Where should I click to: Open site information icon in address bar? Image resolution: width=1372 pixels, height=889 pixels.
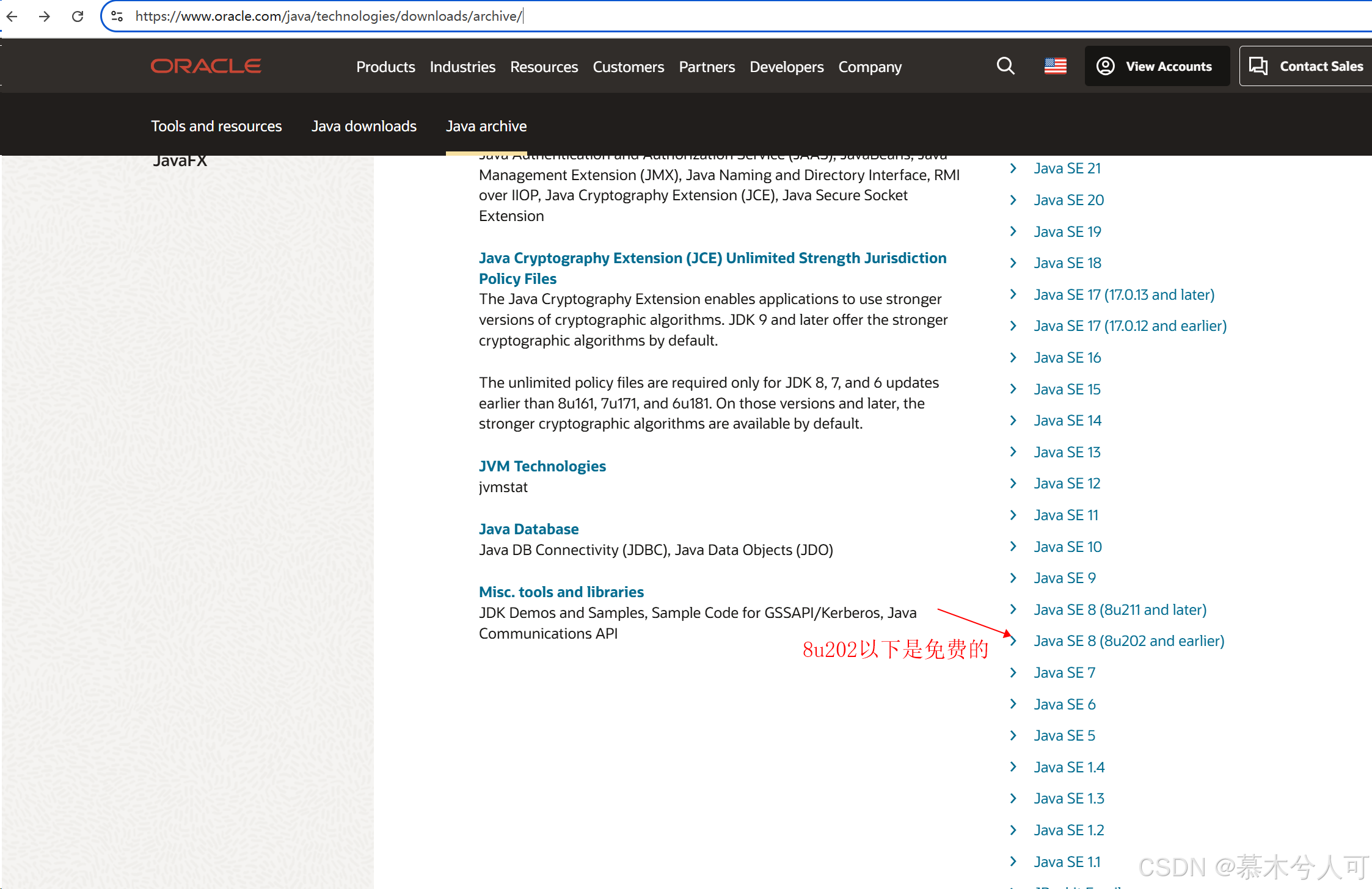coord(117,16)
